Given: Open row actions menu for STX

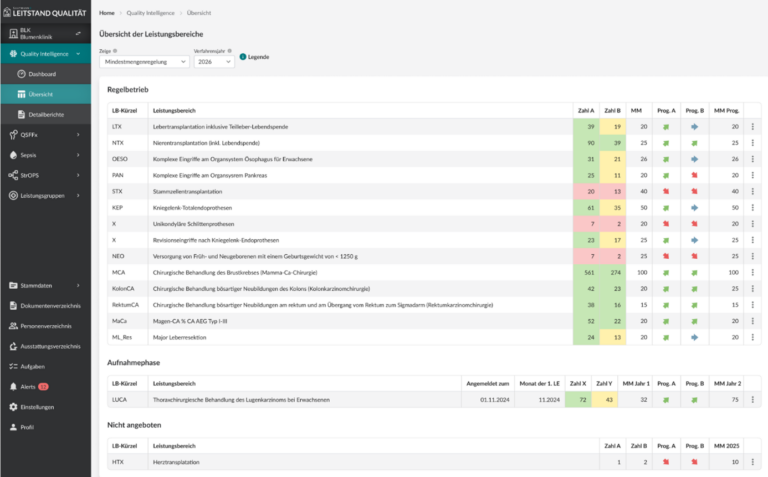Looking at the screenshot, I should (x=752, y=191).
